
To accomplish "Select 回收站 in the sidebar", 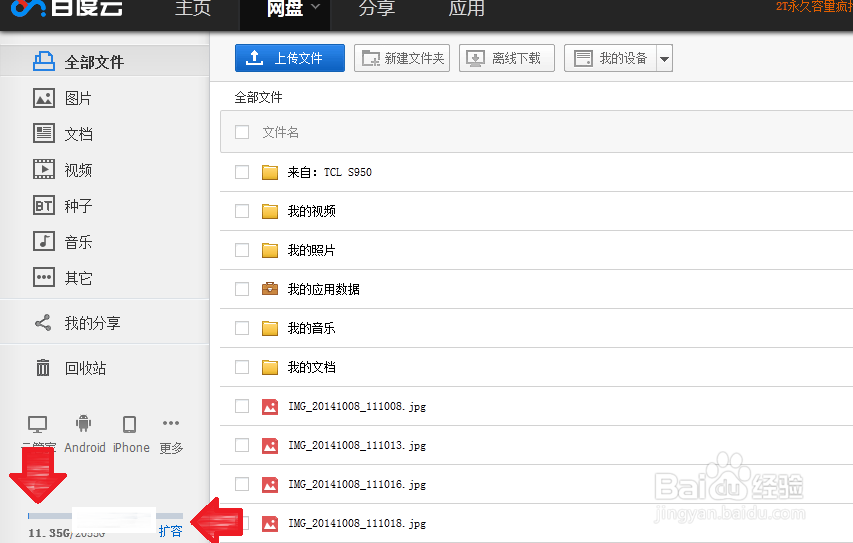I will click(x=85, y=368).
